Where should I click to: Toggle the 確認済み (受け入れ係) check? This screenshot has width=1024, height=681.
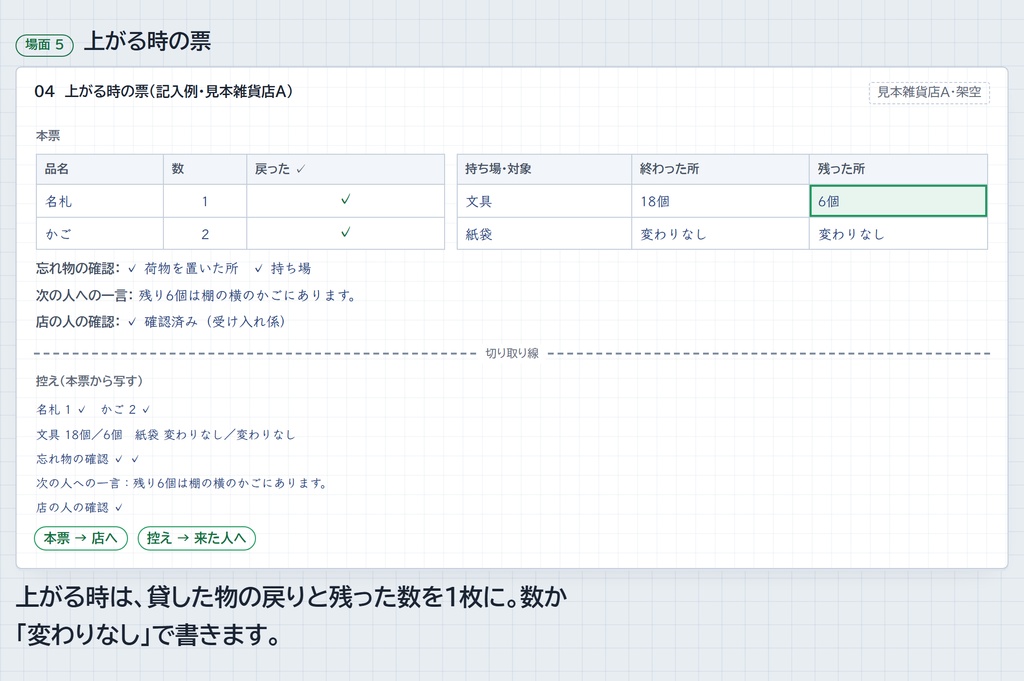coord(132,322)
